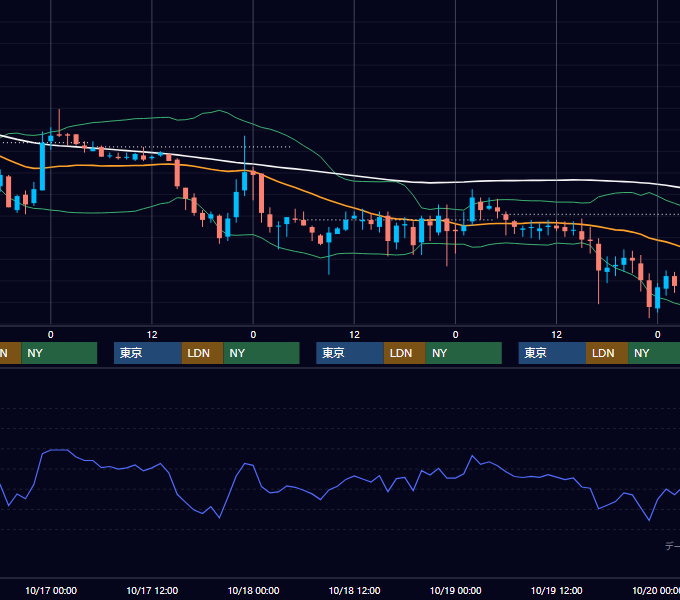Click the 10/17 00:00 date label
Viewport: 680px width, 600px height.
click(x=51, y=590)
